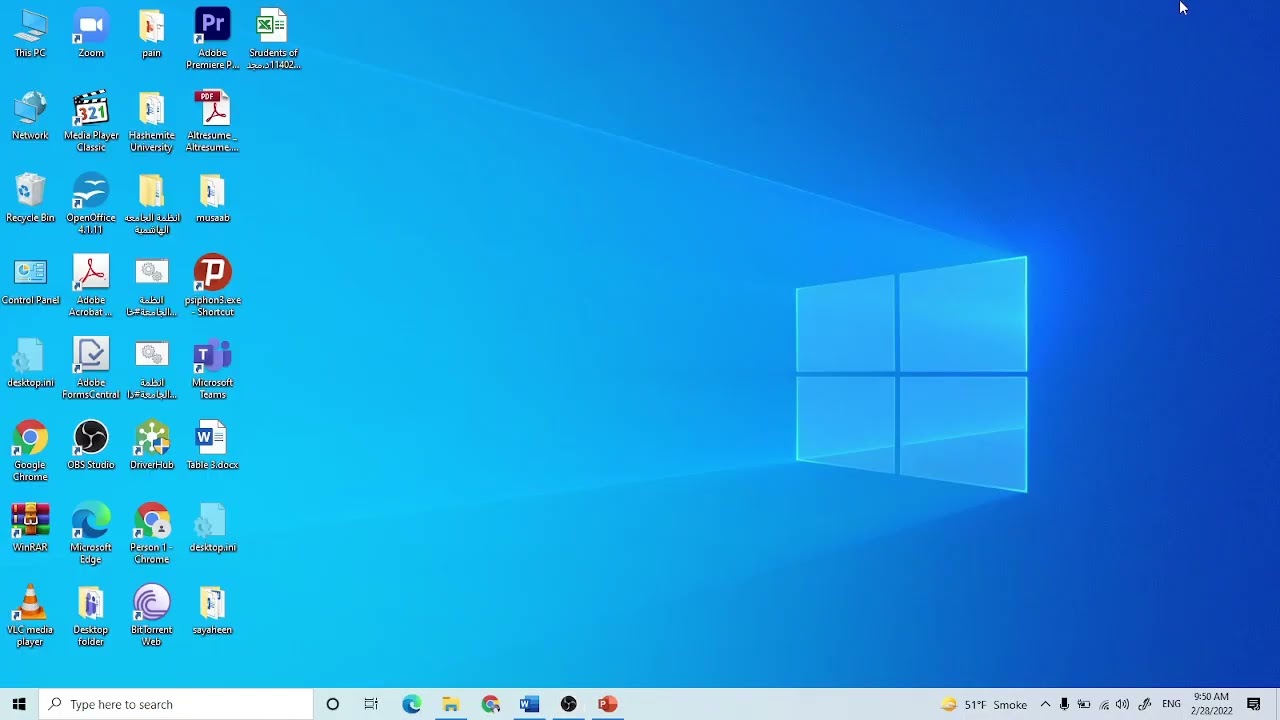Select desktop.ini file beside Adobe FormsCentral
1280x720 pixels.
point(30,363)
